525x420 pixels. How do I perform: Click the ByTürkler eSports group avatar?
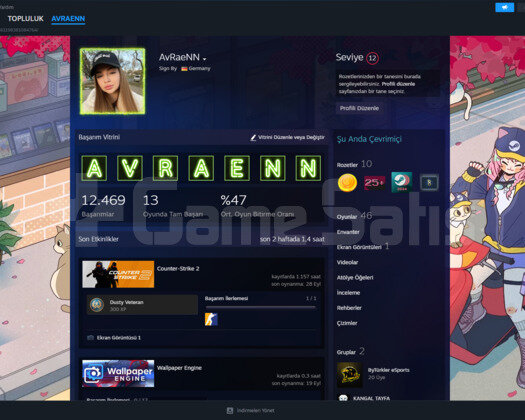349,374
